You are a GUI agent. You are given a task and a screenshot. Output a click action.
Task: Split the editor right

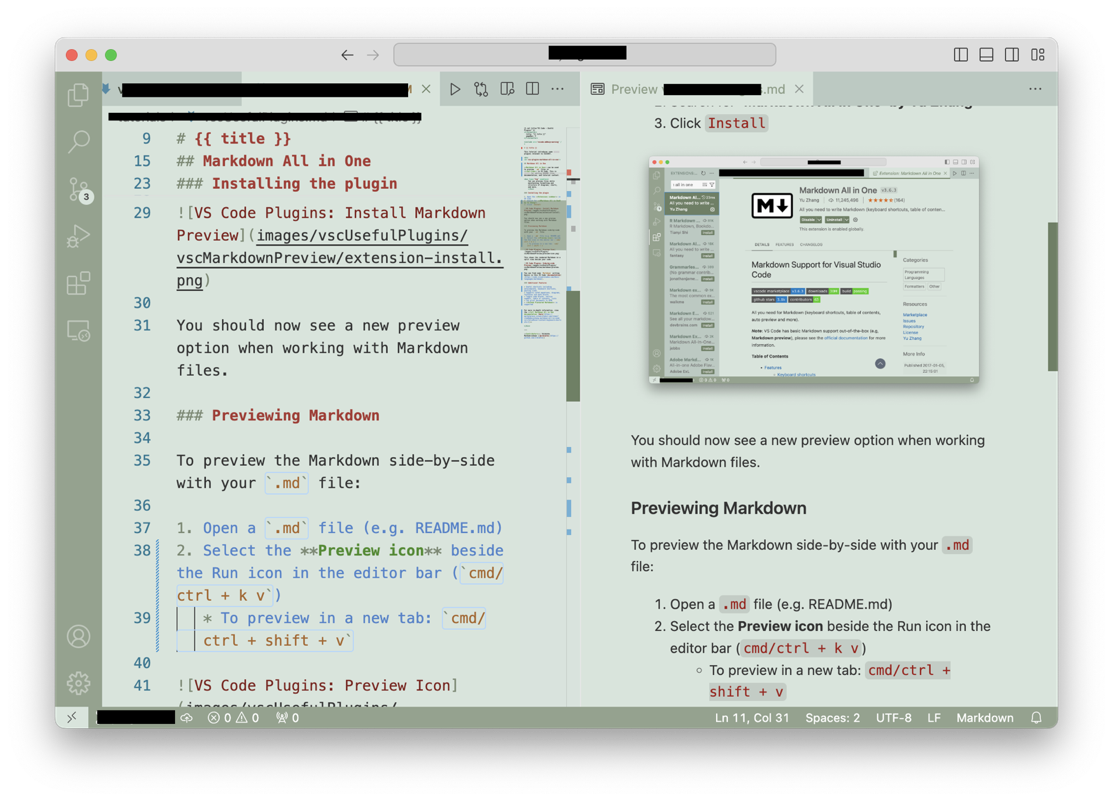[532, 89]
